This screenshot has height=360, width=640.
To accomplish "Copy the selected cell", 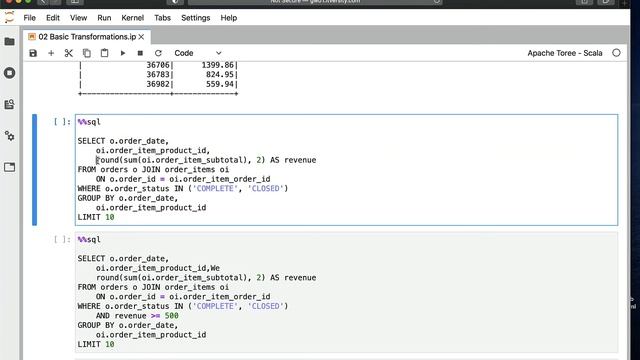I will 87,53.
